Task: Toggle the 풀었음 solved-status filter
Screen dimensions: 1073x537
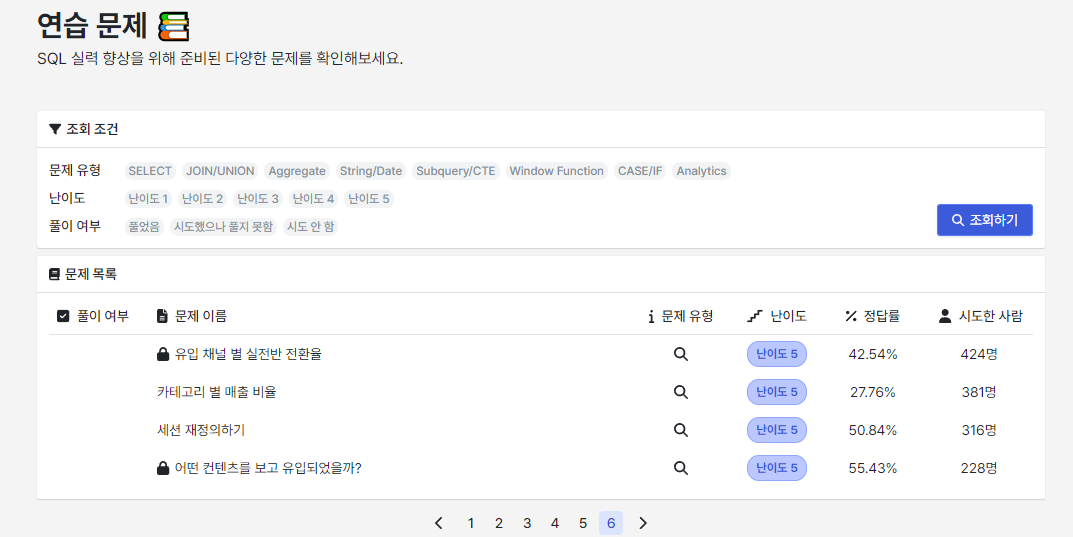Action: [x=144, y=226]
